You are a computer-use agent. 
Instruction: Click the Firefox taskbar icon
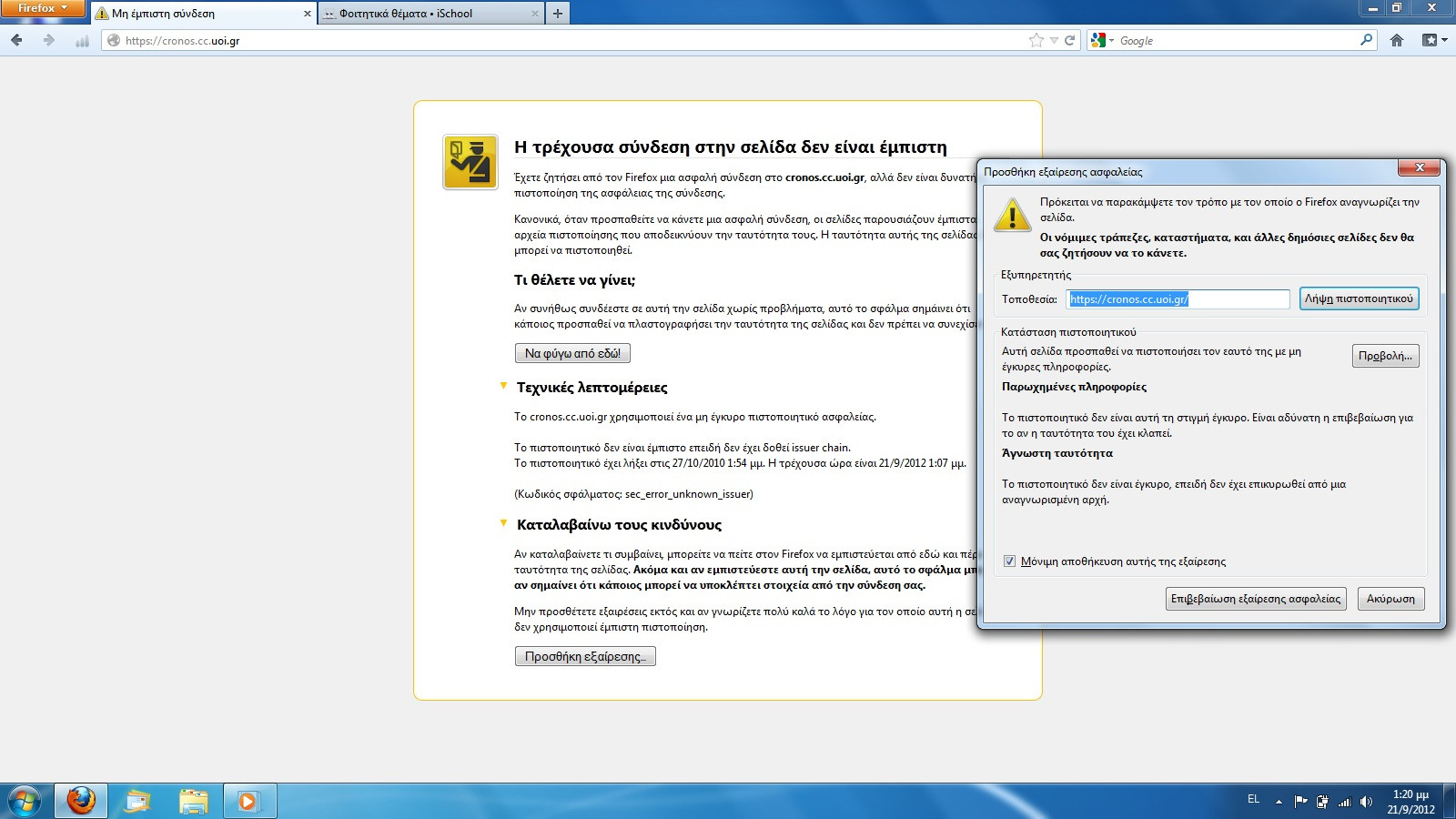pyautogui.click(x=81, y=802)
